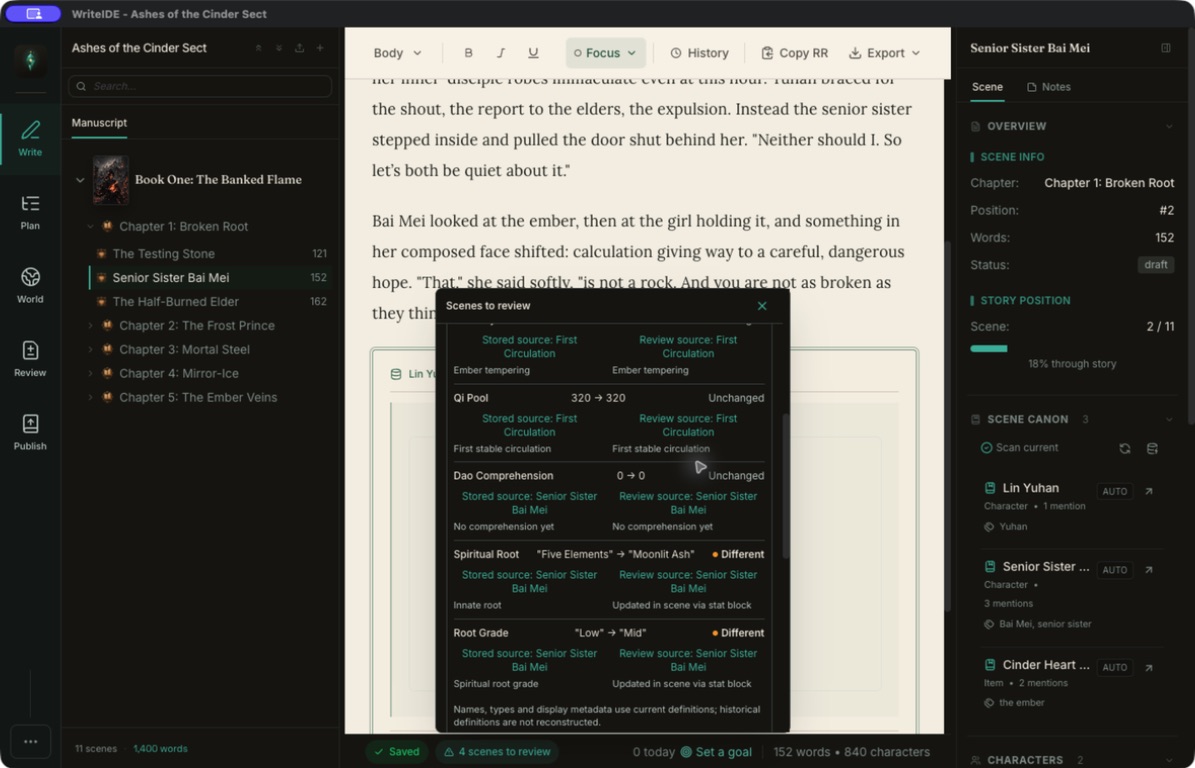Click the Set a goal link
This screenshot has width=1195, height=768.
click(716, 752)
